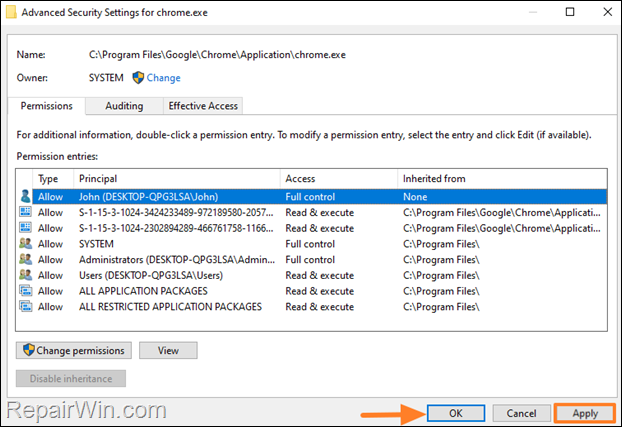622x427 pixels.
Task: Click the C:\Program Files\ value in the Administrators row
Action: click(x=441, y=260)
